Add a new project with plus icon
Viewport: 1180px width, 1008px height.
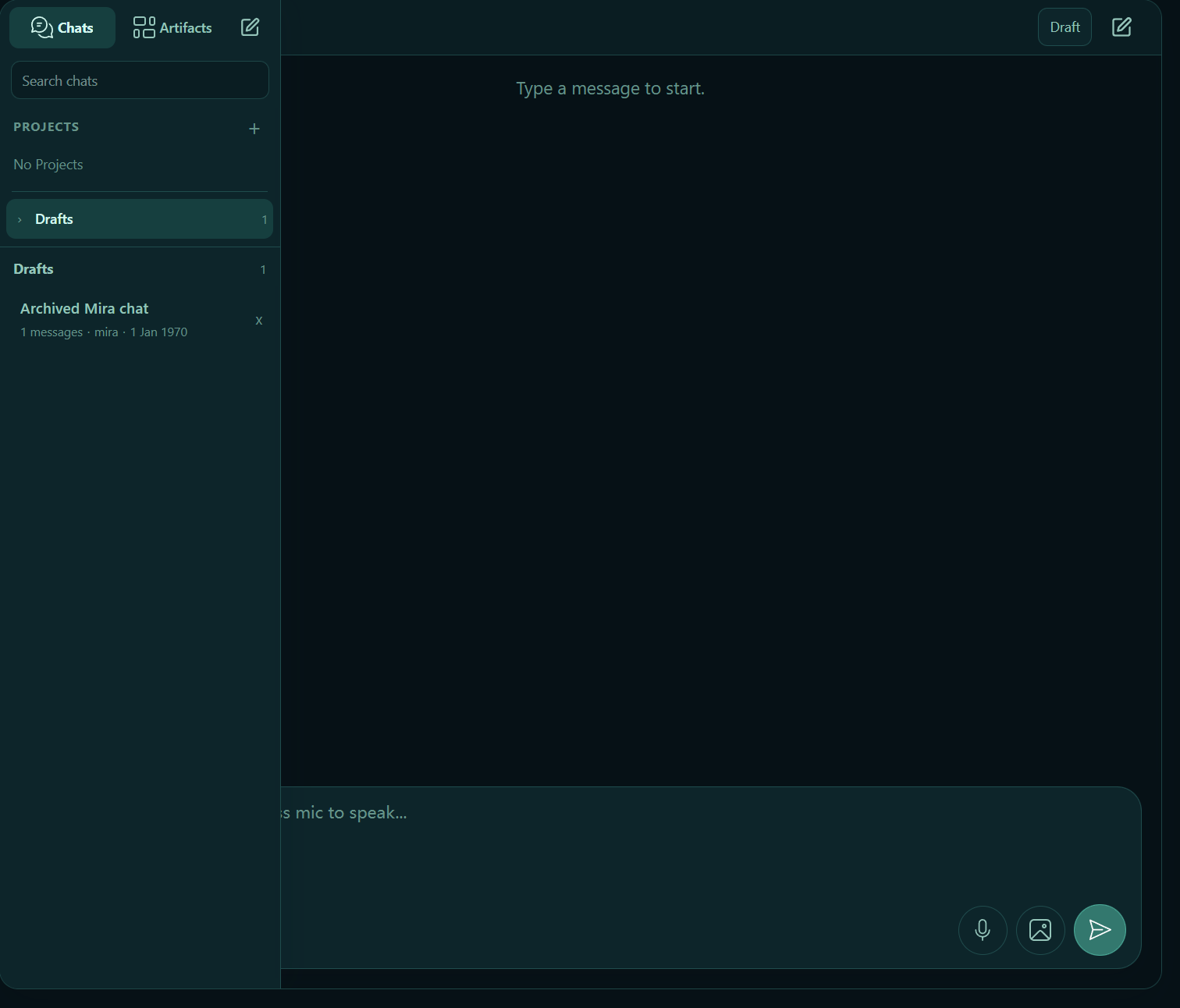click(254, 129)
